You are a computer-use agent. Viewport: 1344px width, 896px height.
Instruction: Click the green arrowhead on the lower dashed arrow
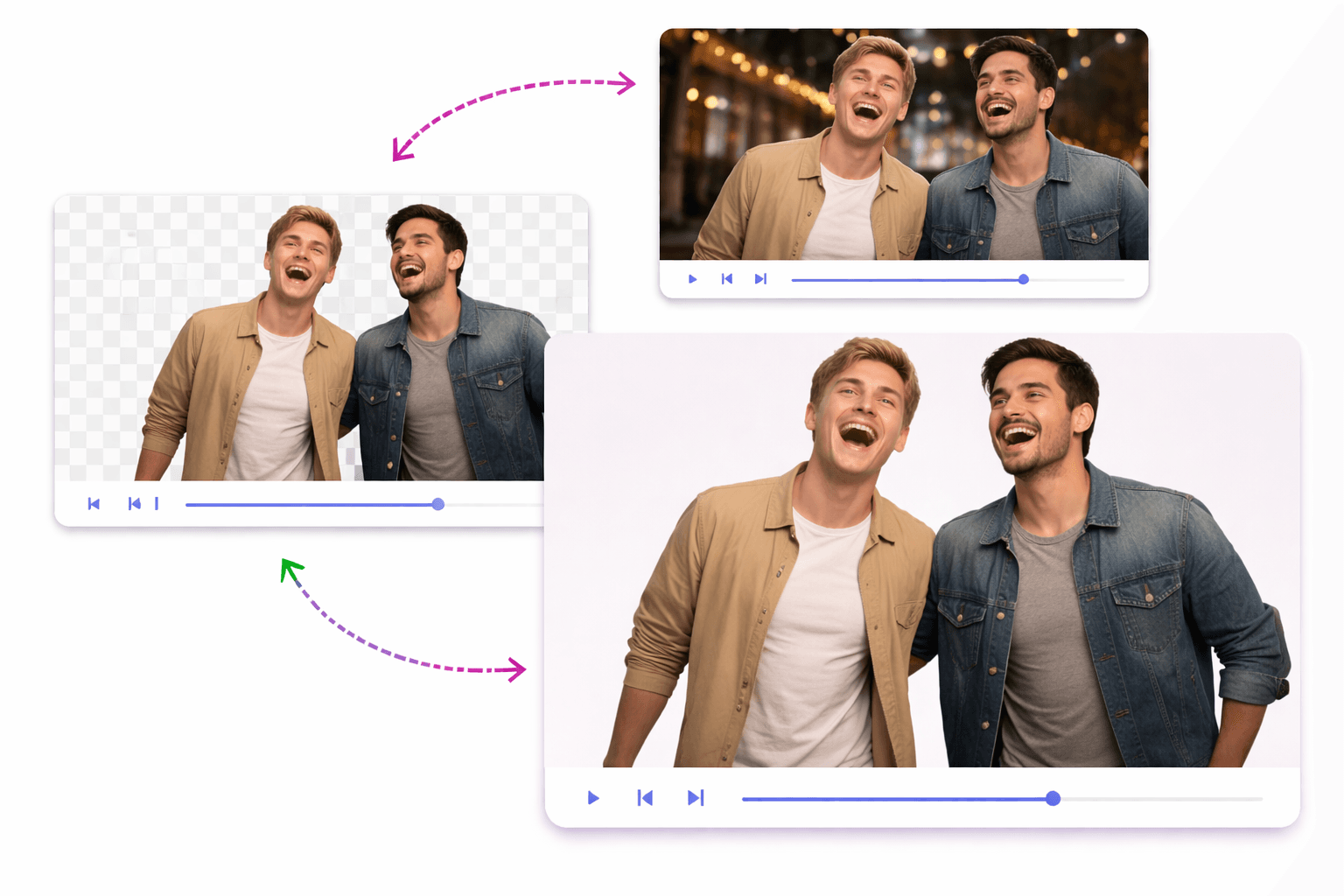(290, 570)
